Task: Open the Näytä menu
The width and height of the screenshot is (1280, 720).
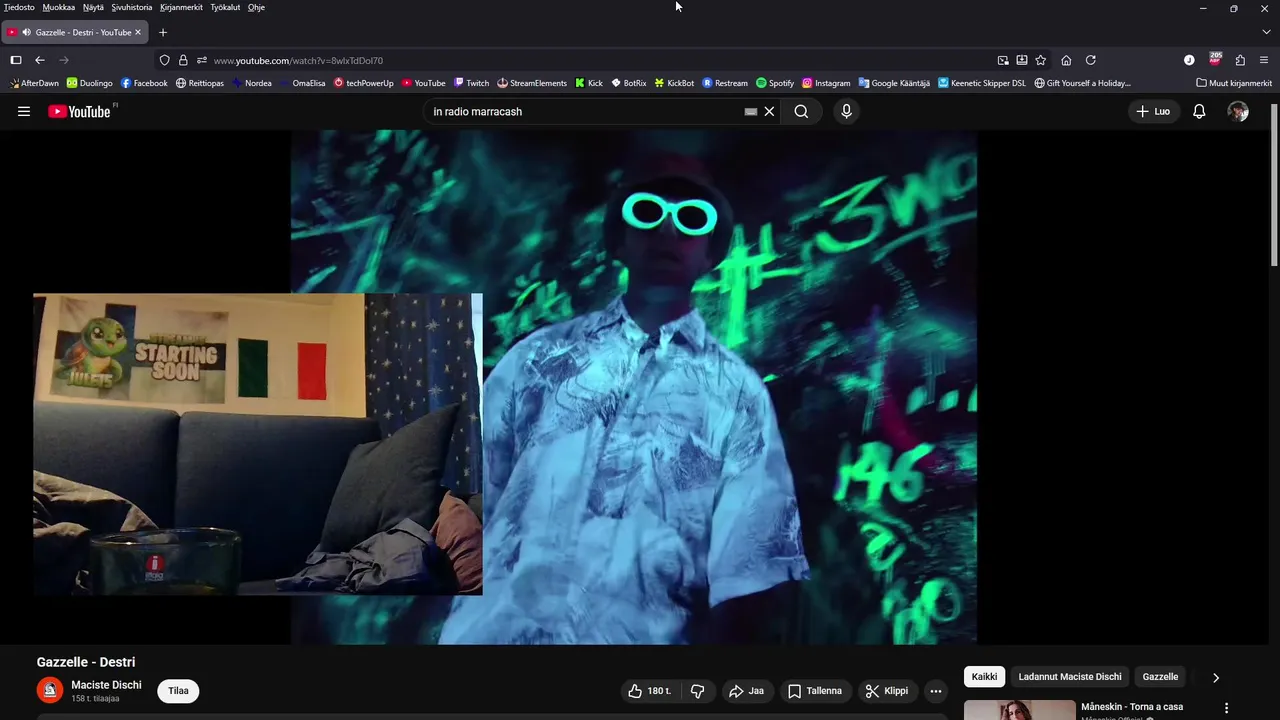Action: coord(93,7)
